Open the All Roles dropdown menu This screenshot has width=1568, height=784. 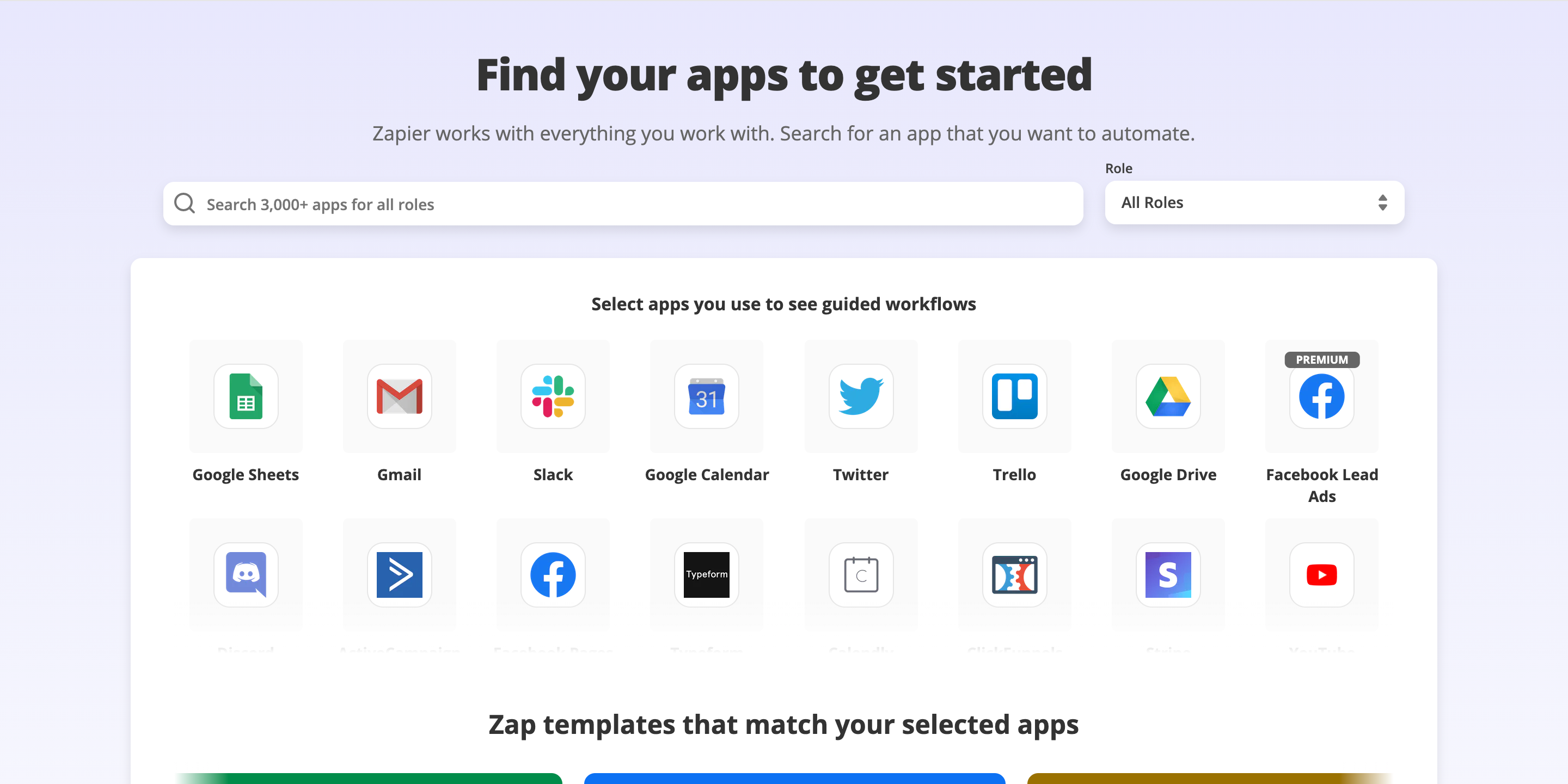tap(1252, 202)
